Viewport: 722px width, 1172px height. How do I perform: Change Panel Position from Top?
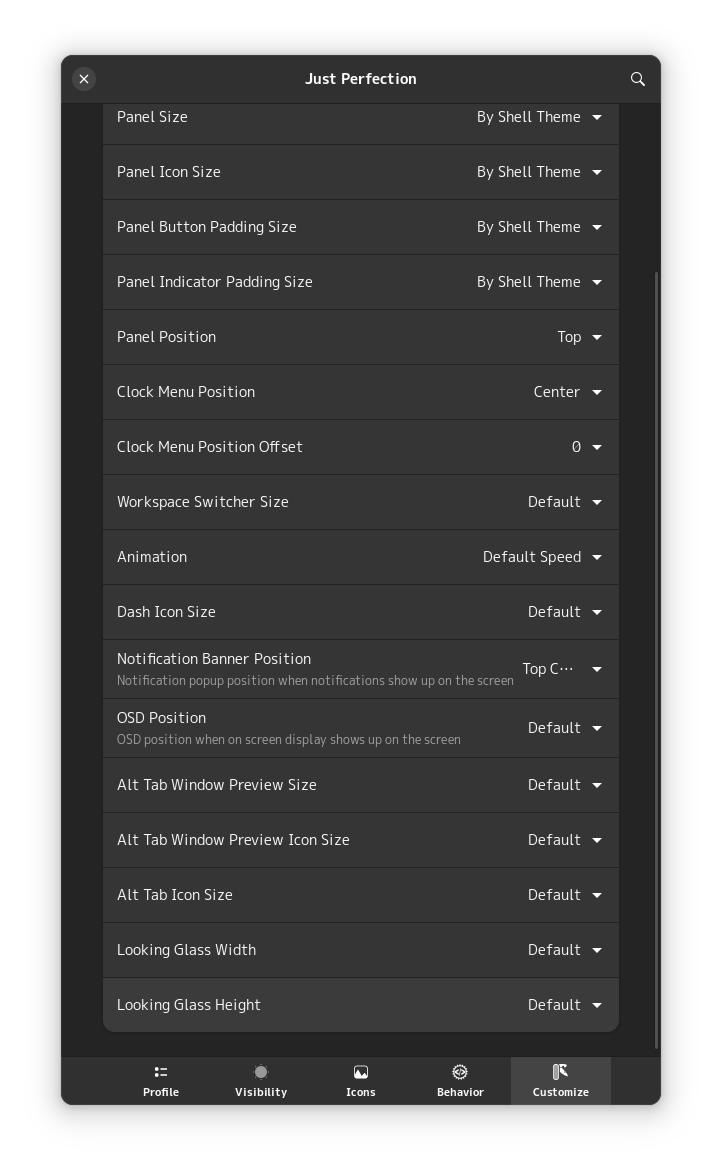pos(579,337)
